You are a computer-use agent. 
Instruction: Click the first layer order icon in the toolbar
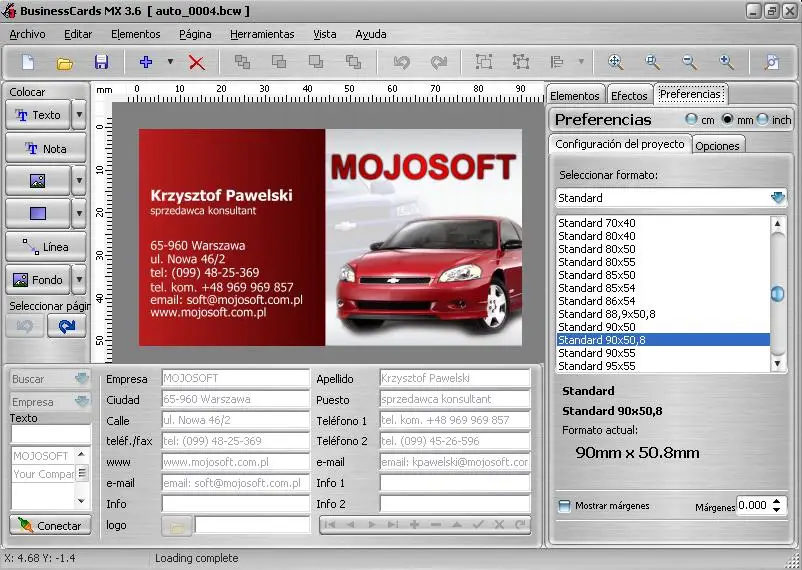[242, 62]
